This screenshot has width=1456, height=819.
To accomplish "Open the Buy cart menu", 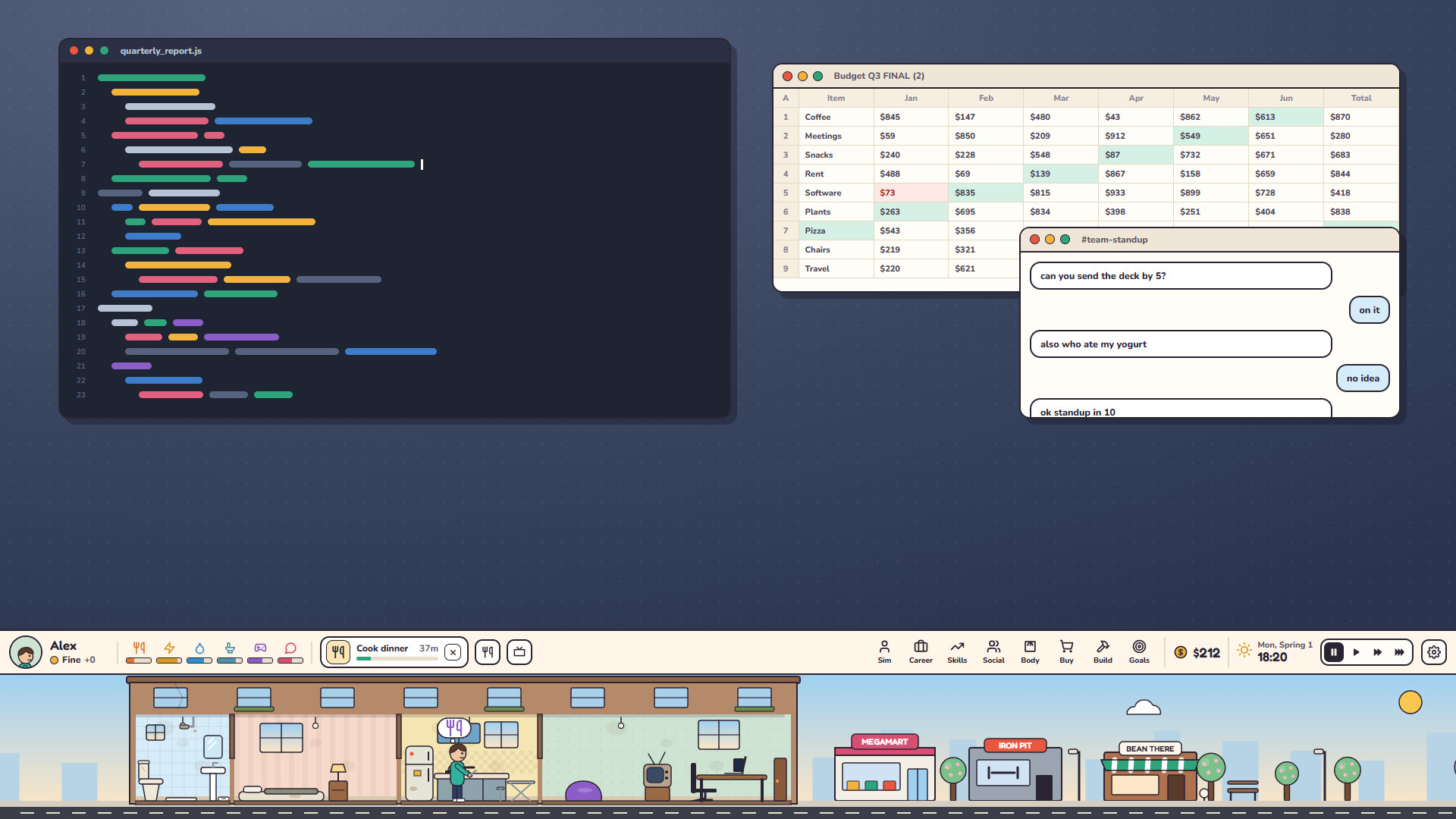I will coord(1066,652).
